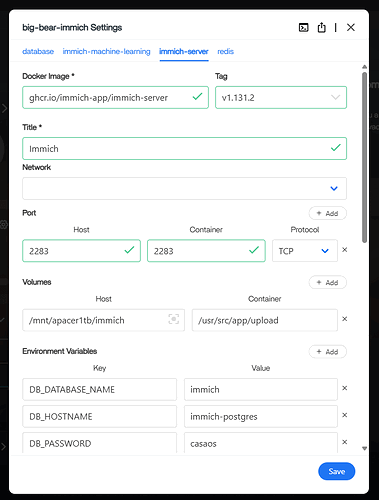Remove the 2283 port mapping row
Image resolution: width=379 pixels, height=500 pixels.
[x=345, y=250]
